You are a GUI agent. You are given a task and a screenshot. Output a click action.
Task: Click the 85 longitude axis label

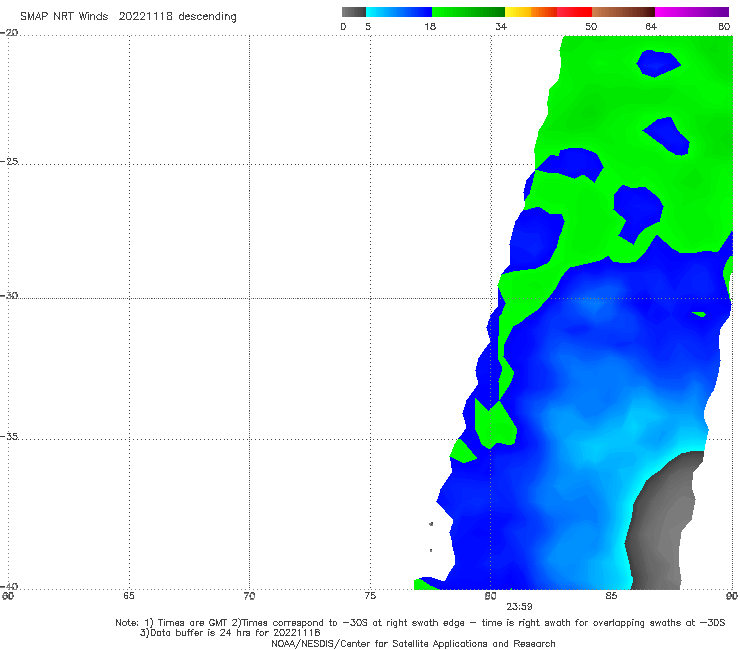[x=611, y=596]
